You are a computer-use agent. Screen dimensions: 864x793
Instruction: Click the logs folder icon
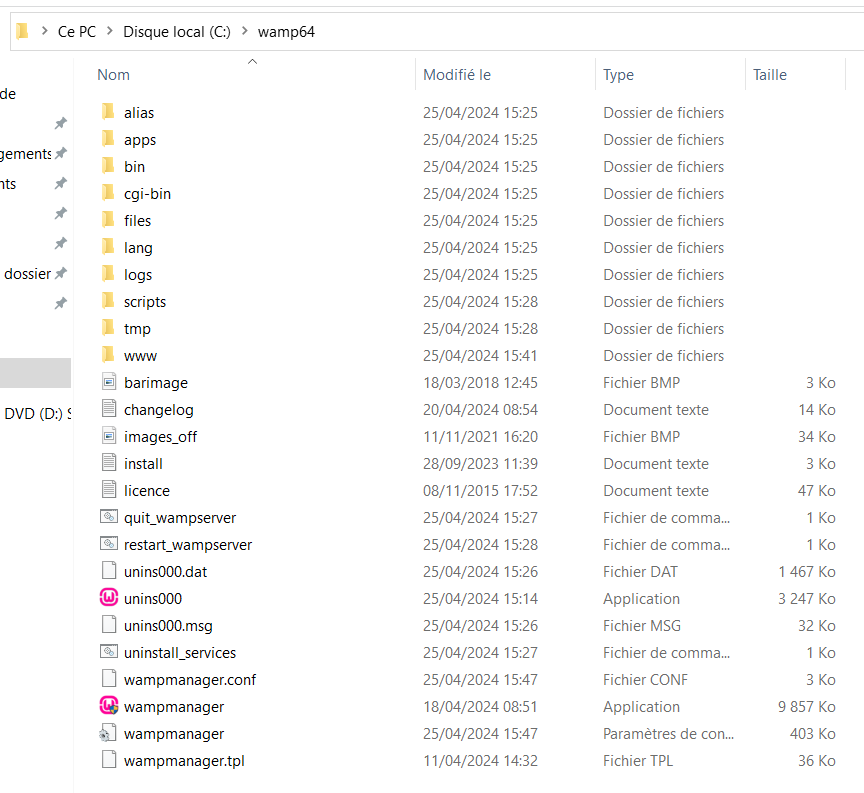pos(109,274)
